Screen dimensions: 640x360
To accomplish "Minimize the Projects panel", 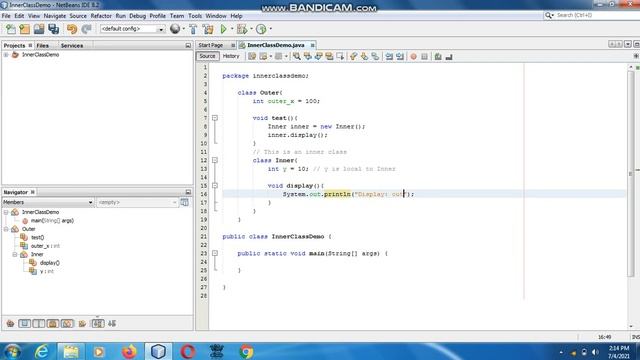I will (188, 45).
